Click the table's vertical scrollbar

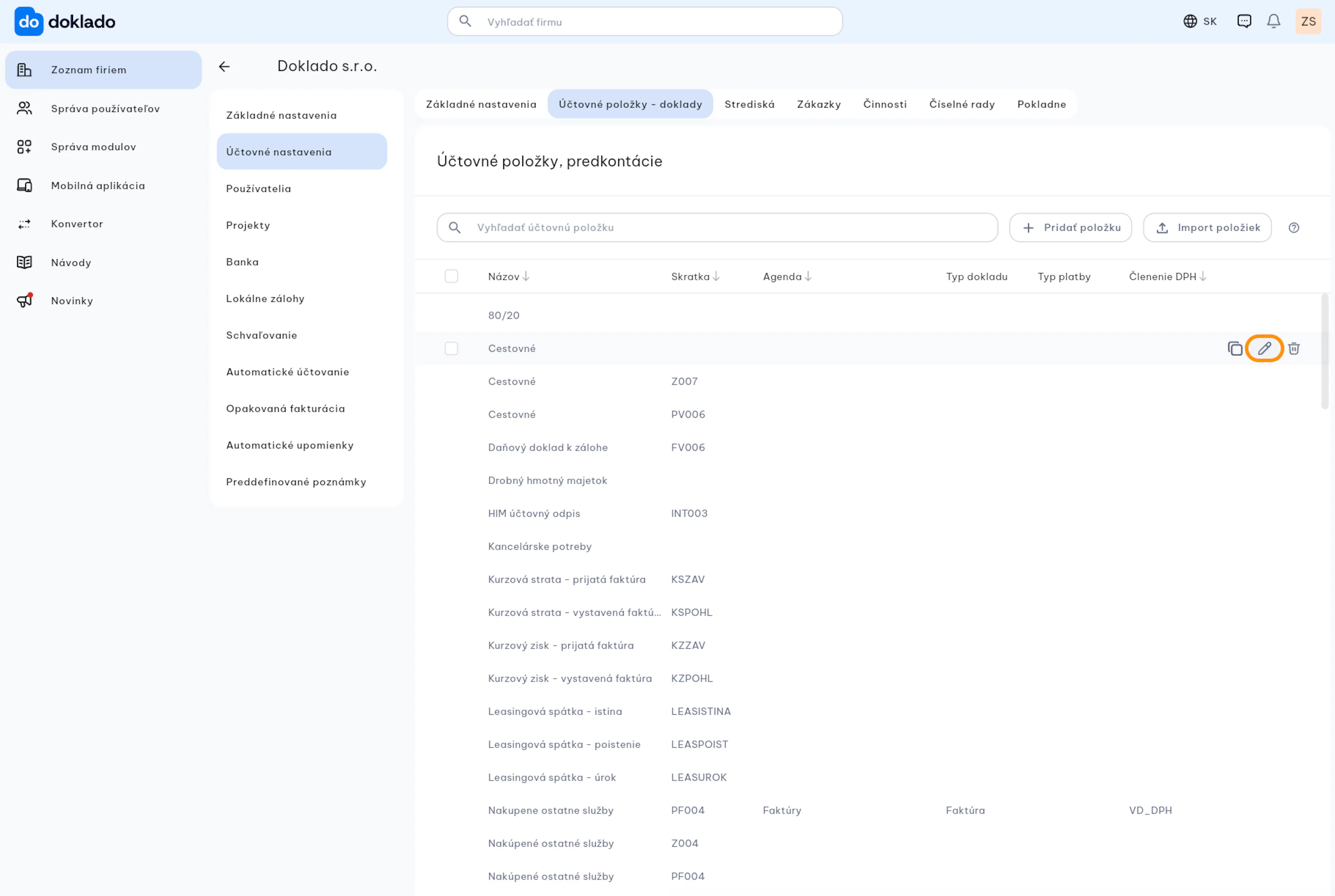(1324, 352)
